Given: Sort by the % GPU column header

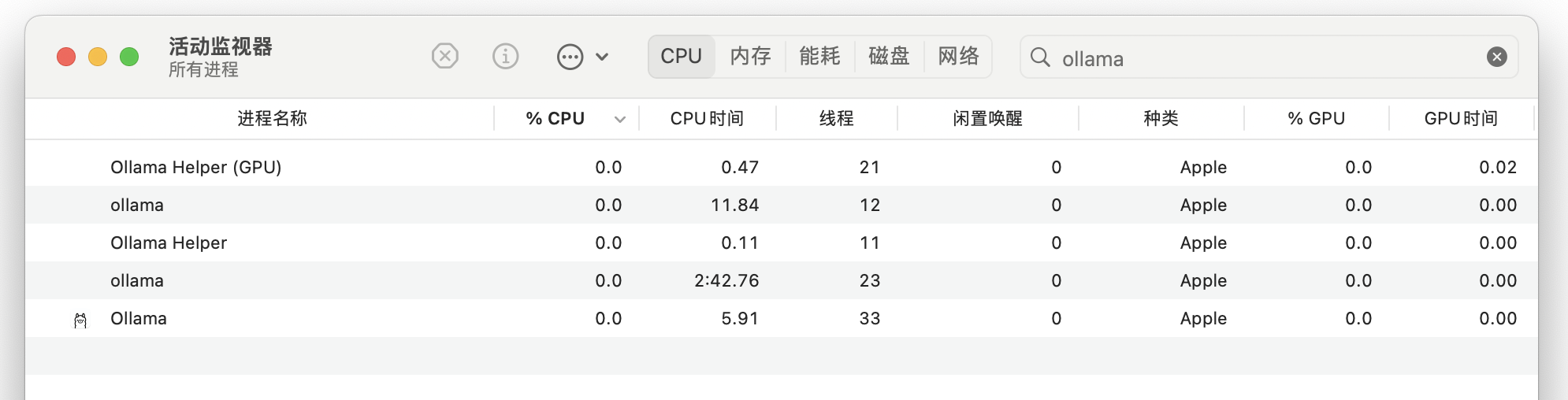Looking at the screenshot, I should point(1316,118).
